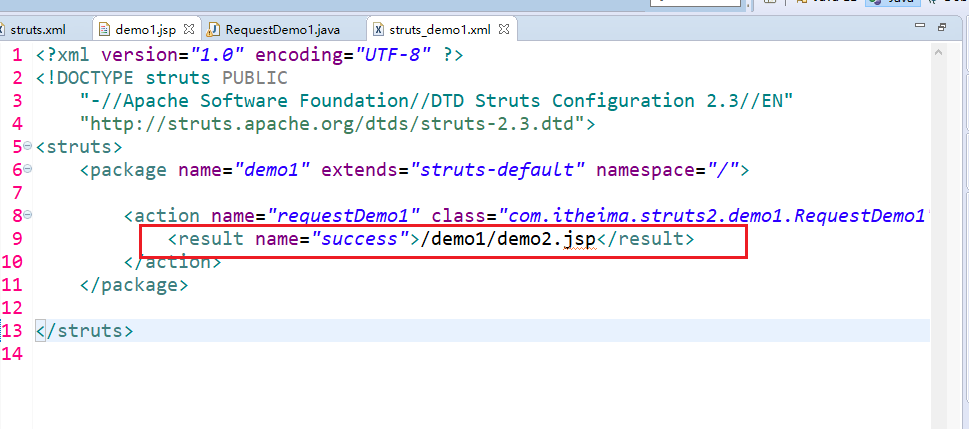Click the Apache Software Foundation DTD string
This screenshot has height=429, width=969.
pyautogui.click(x=437, y=101)
